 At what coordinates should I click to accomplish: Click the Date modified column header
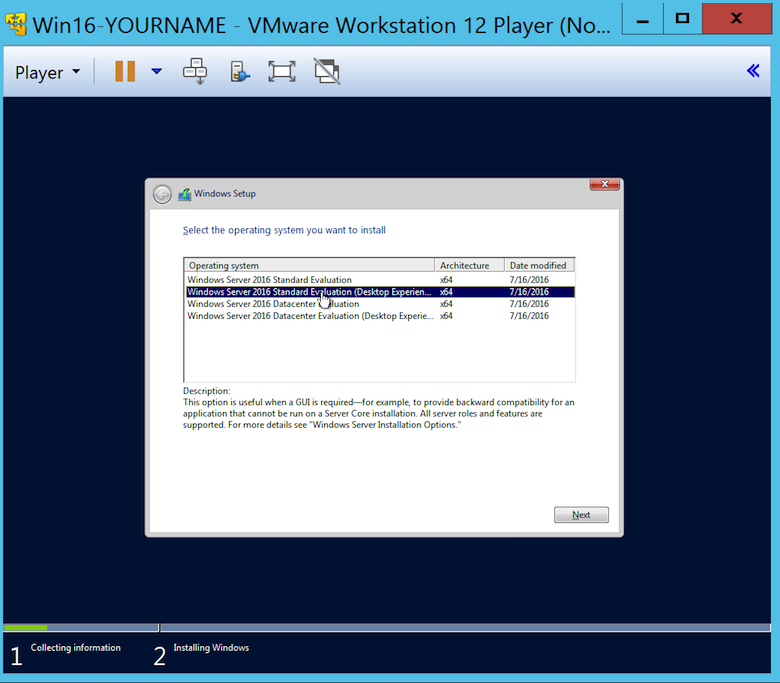(x=538, y=266)
